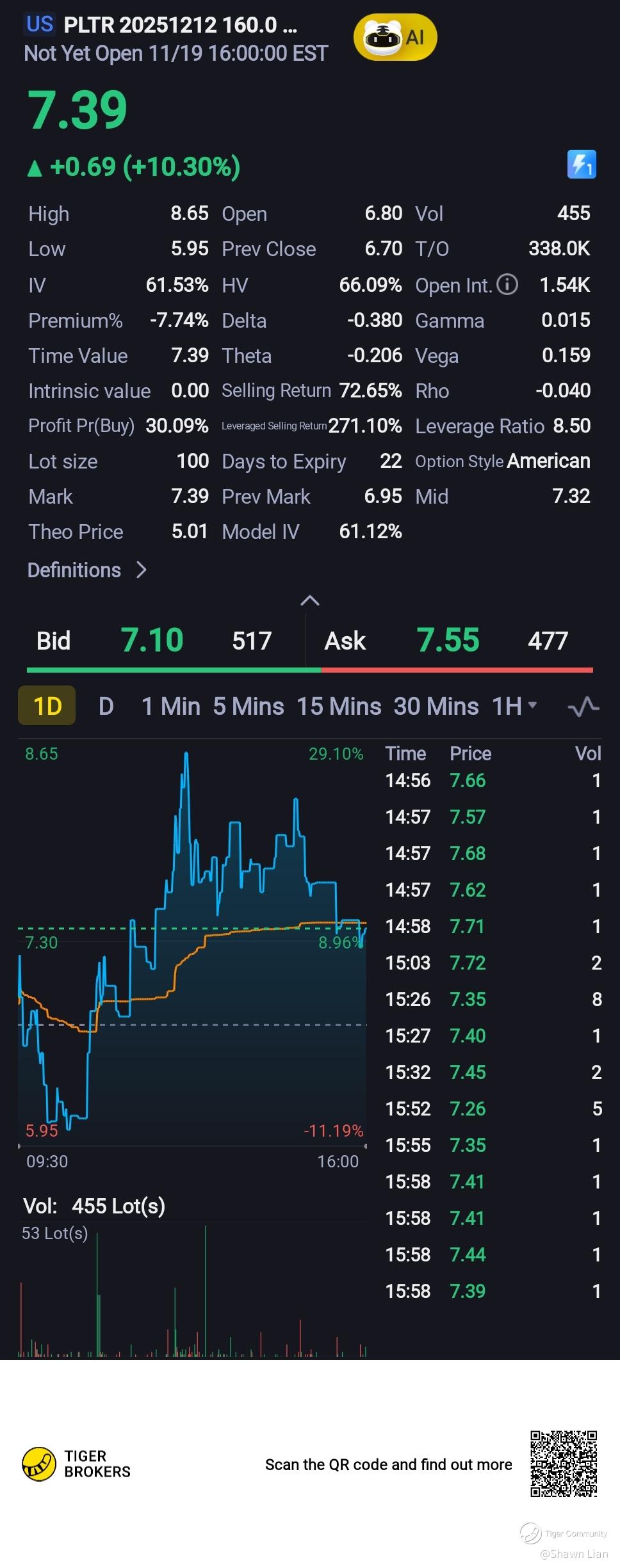
Task: Open the AI assistant tiger icon
Action: [x=395, y=38]
